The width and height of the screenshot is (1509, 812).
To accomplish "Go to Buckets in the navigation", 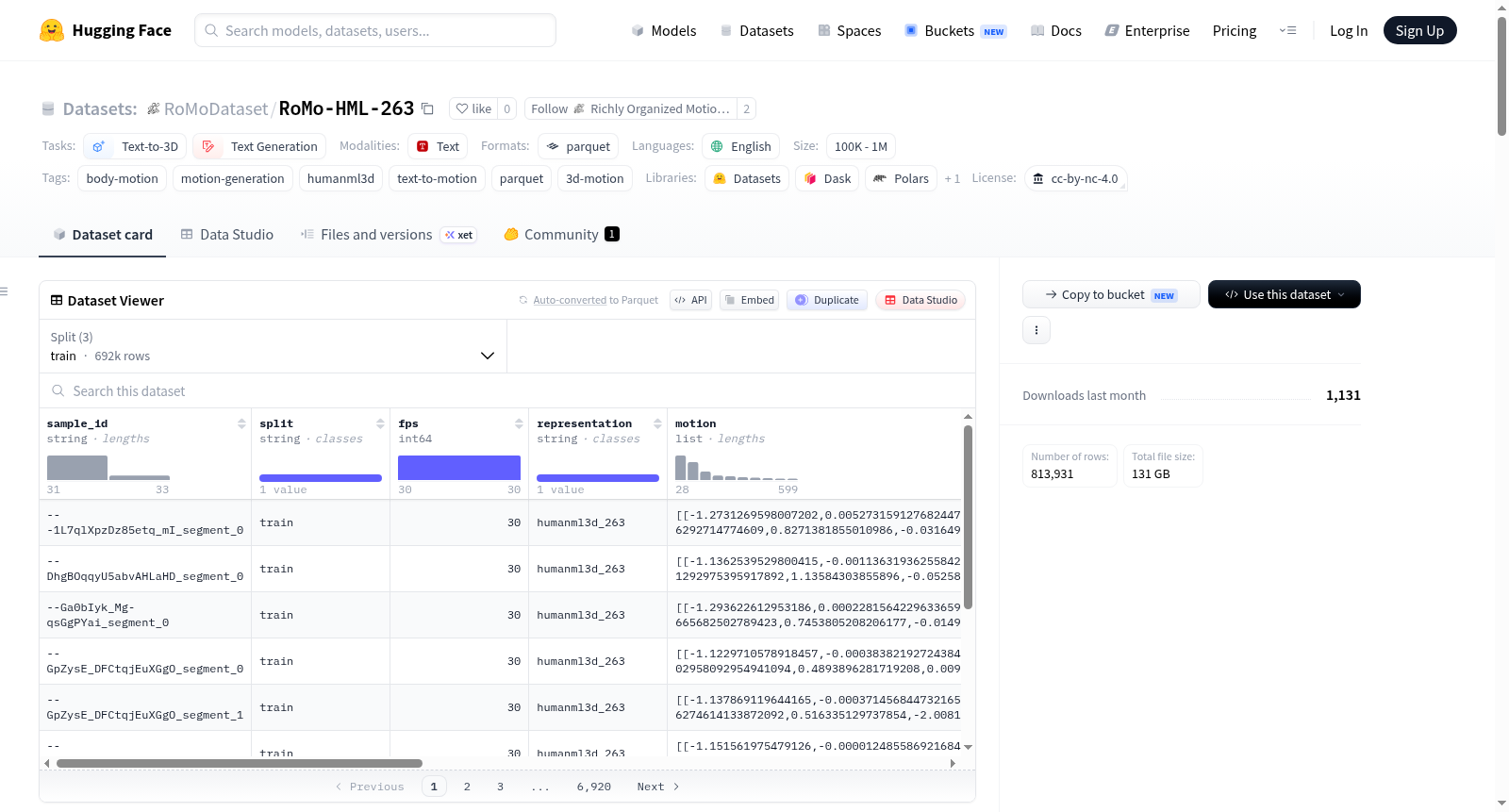I will [x=955, y=30].
